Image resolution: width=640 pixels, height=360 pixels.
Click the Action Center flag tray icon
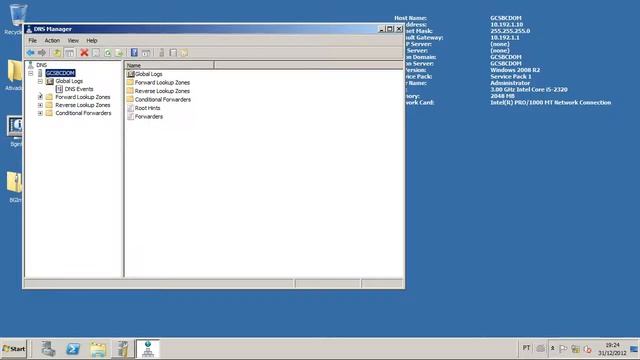point(563,349)
